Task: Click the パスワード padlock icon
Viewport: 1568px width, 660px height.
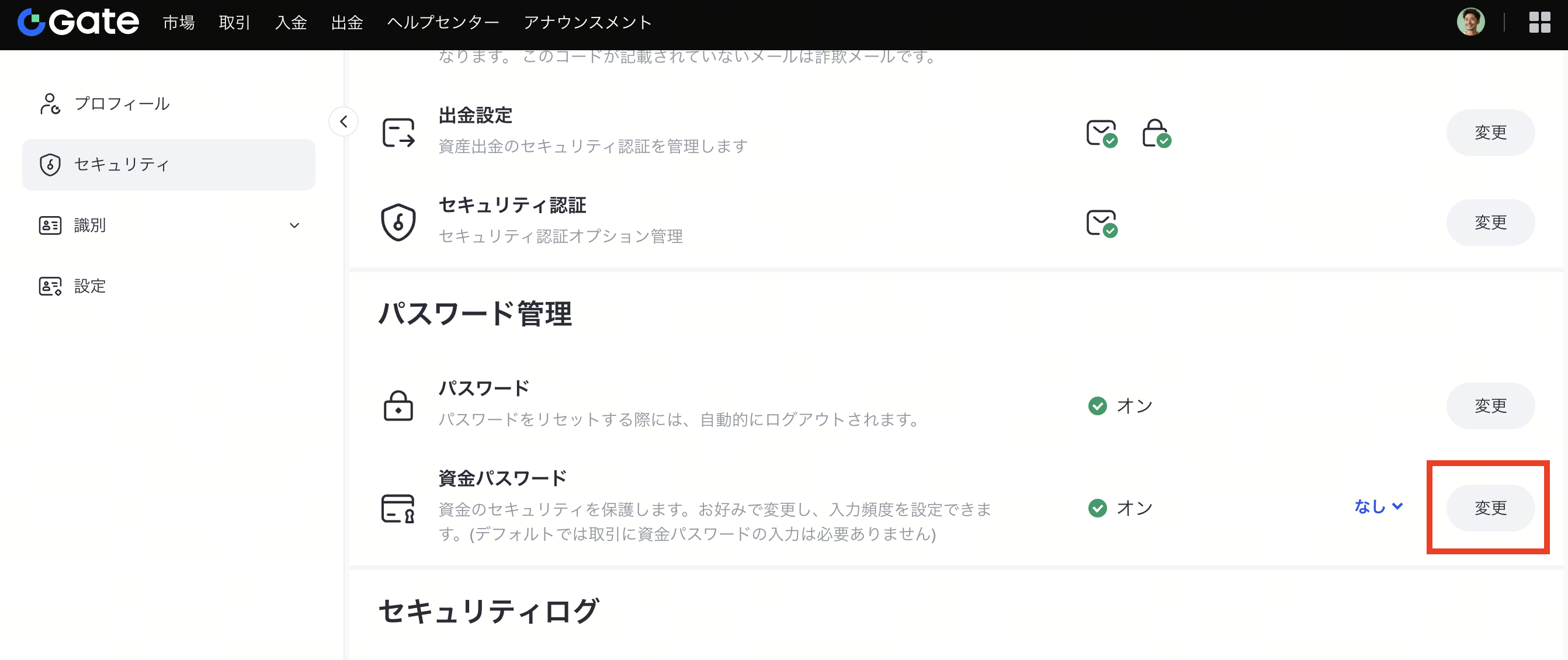Action: [x=398, y=405]
